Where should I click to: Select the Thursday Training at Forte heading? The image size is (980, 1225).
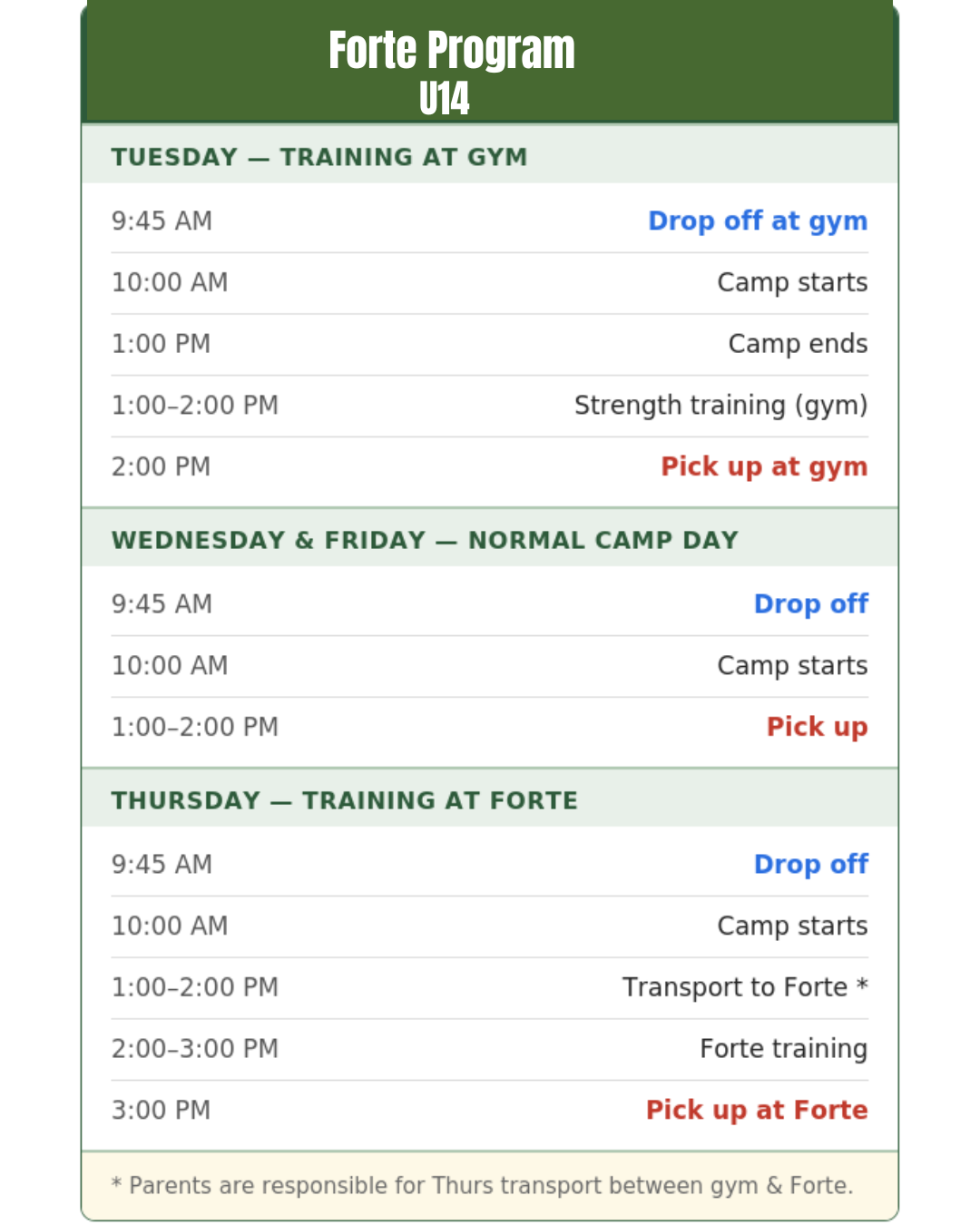[345, 800]
